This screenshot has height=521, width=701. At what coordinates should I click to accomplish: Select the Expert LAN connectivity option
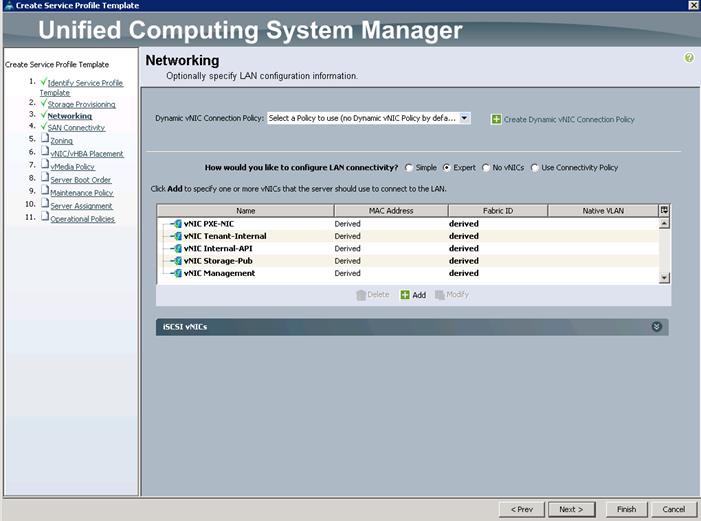446,168
